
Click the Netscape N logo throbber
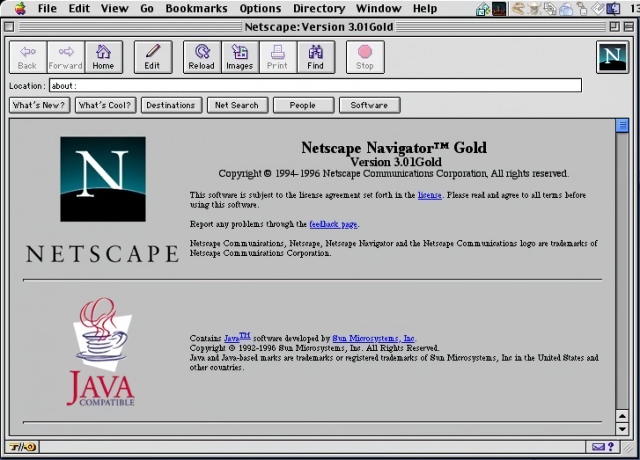click(612, 58)
